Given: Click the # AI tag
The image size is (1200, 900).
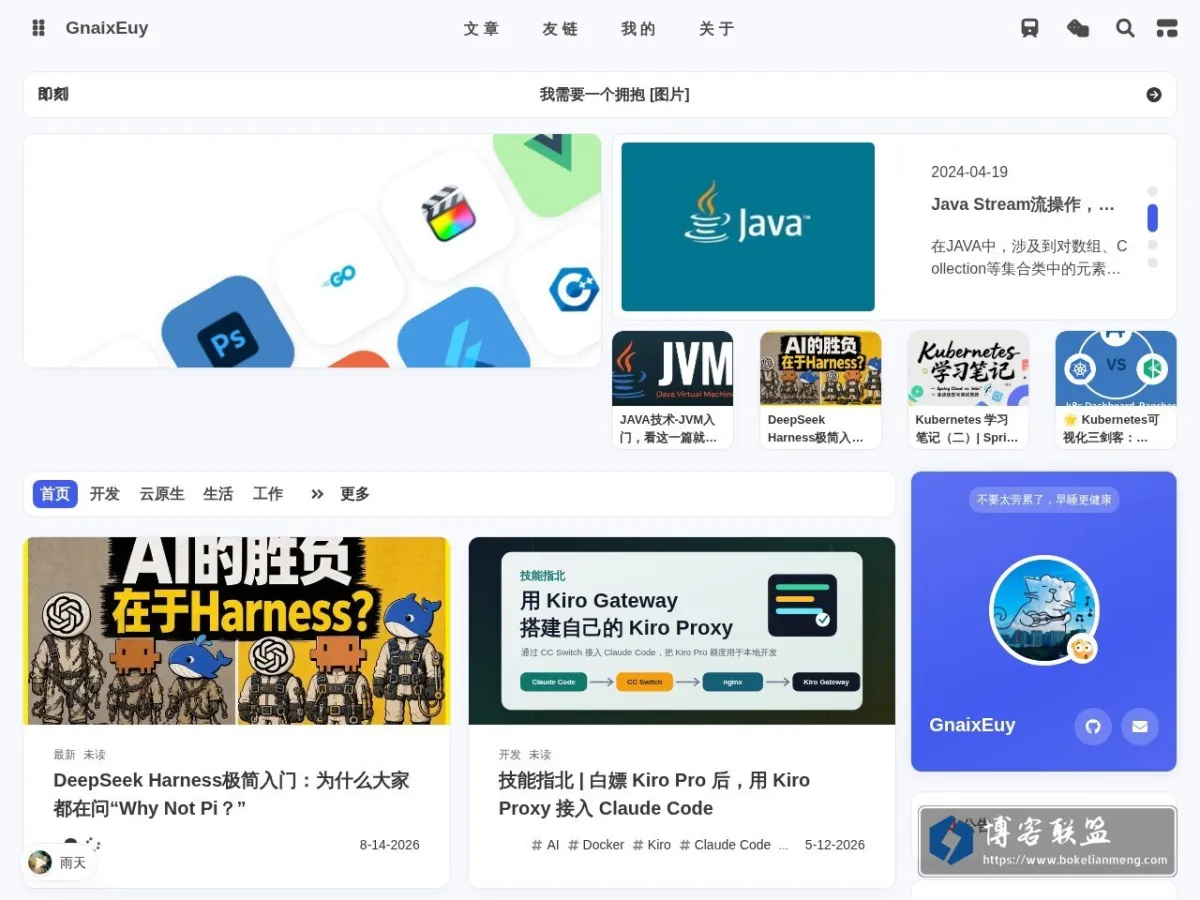Looking at the screenshot, I should [546, 845].
